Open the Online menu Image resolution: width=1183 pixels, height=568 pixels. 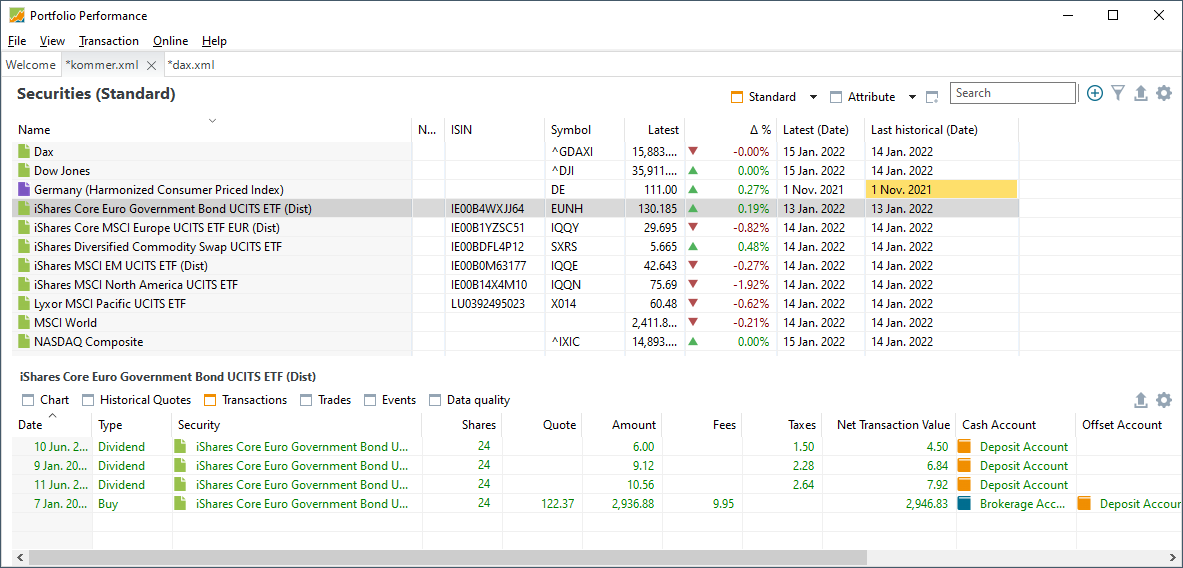pos(171,41)
